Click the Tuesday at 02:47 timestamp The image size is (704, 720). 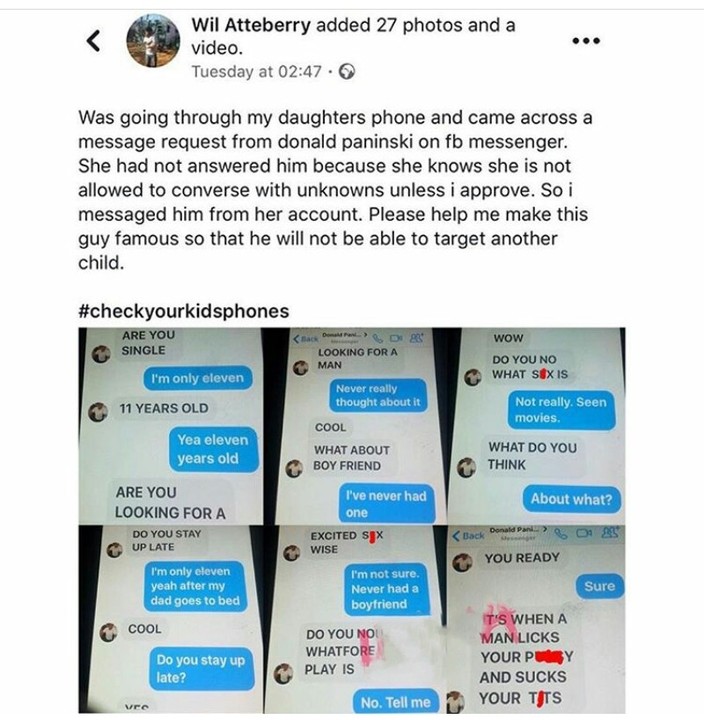point(256,72)
